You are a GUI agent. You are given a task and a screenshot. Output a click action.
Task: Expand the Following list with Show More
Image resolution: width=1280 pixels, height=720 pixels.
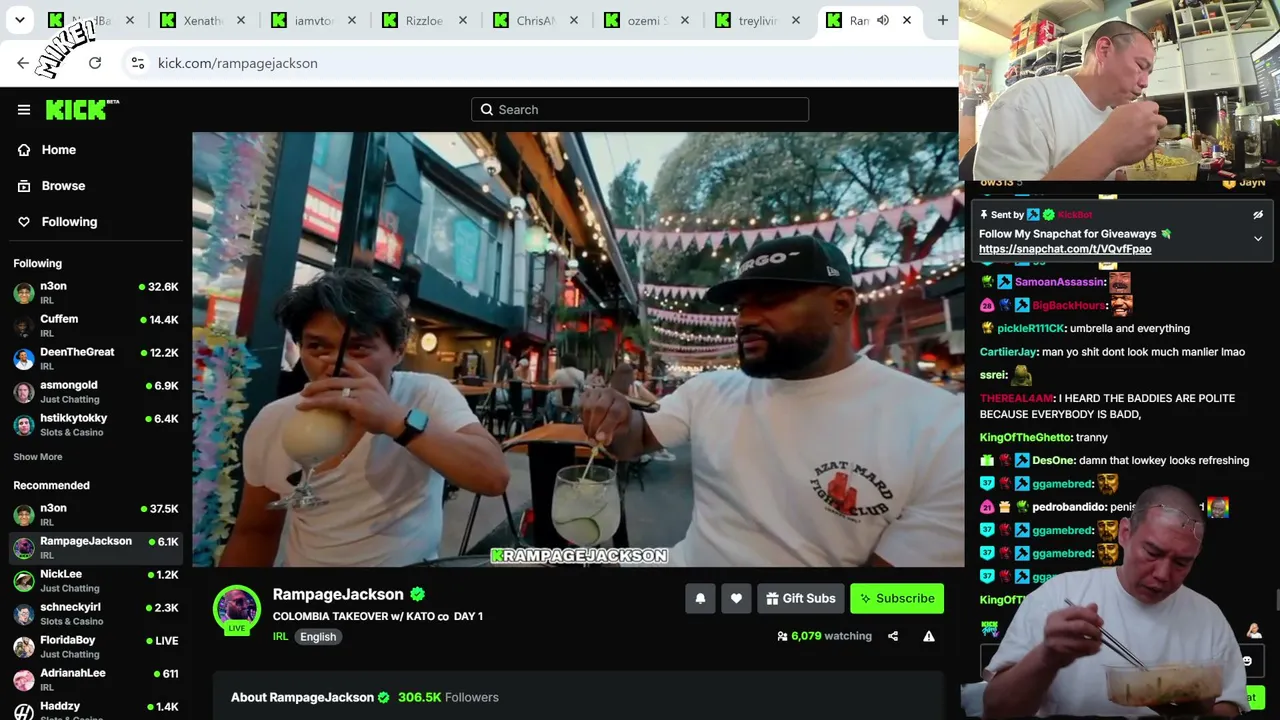click(38, 457)
